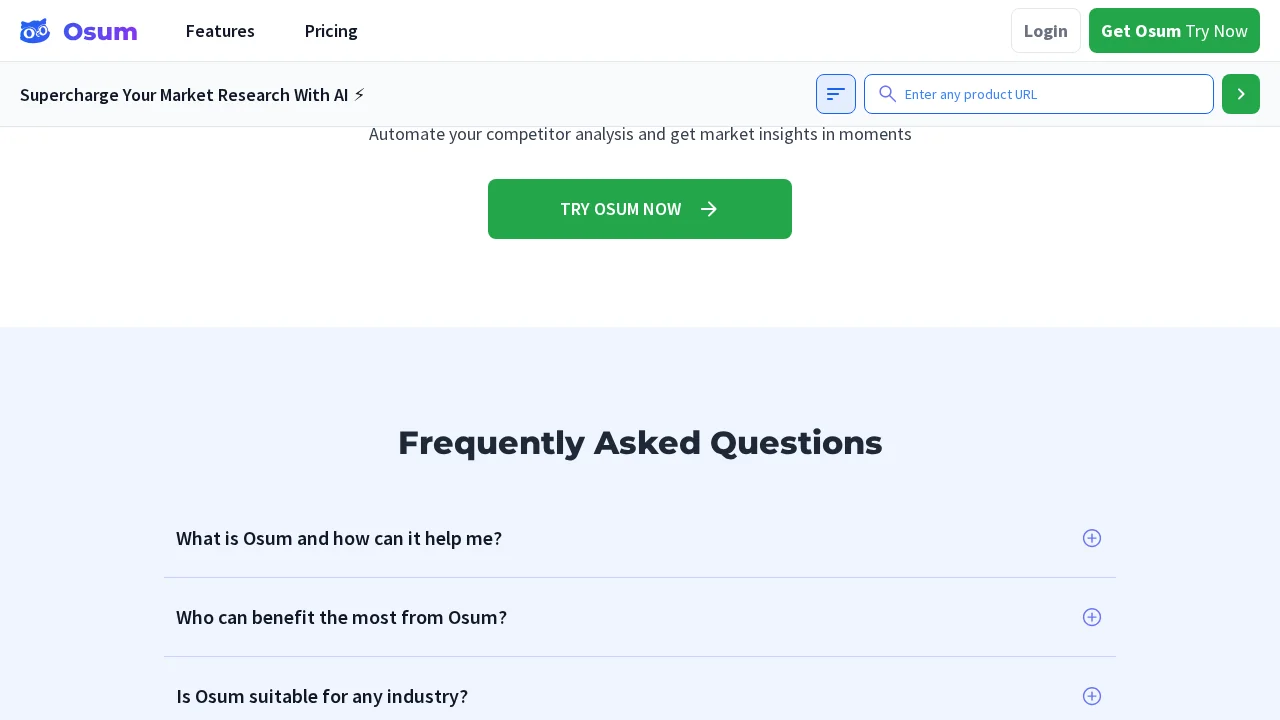Click the Osum wordmark next to the logo
1280x720 pixels.
tap(100, 31)
